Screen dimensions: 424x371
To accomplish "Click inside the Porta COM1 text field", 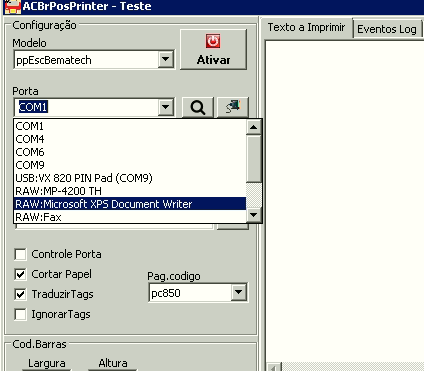I will (x=86, y=107).
